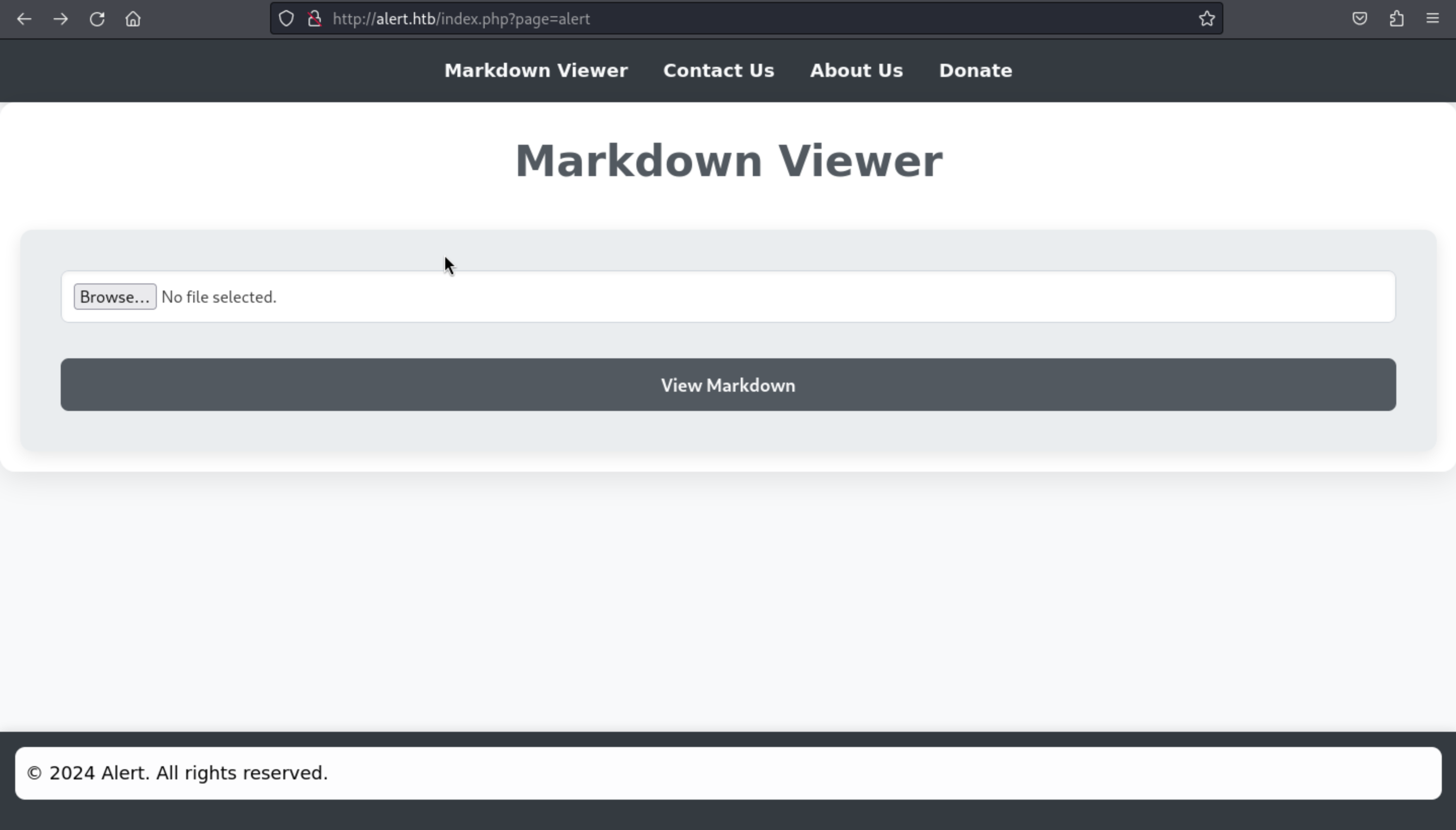The height and width of the screenshot is (830, 1456).
Task: Open the browser home page
Action: pos(133,19)
